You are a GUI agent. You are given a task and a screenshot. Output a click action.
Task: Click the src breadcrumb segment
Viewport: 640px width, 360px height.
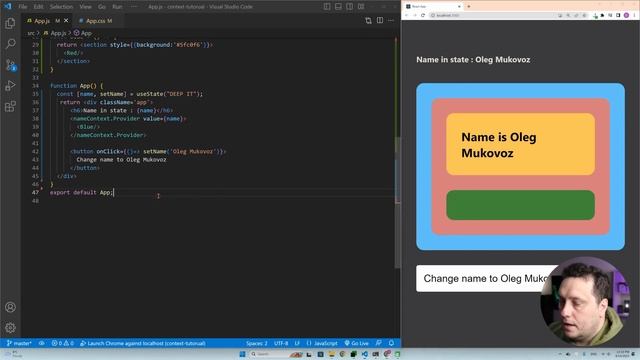coord(31,33)
